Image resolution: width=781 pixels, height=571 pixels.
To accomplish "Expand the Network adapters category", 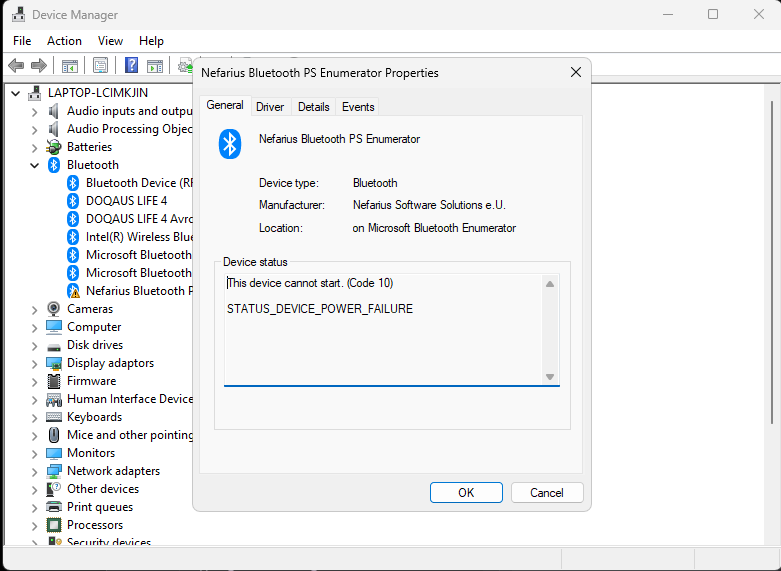I will (34, 472).
